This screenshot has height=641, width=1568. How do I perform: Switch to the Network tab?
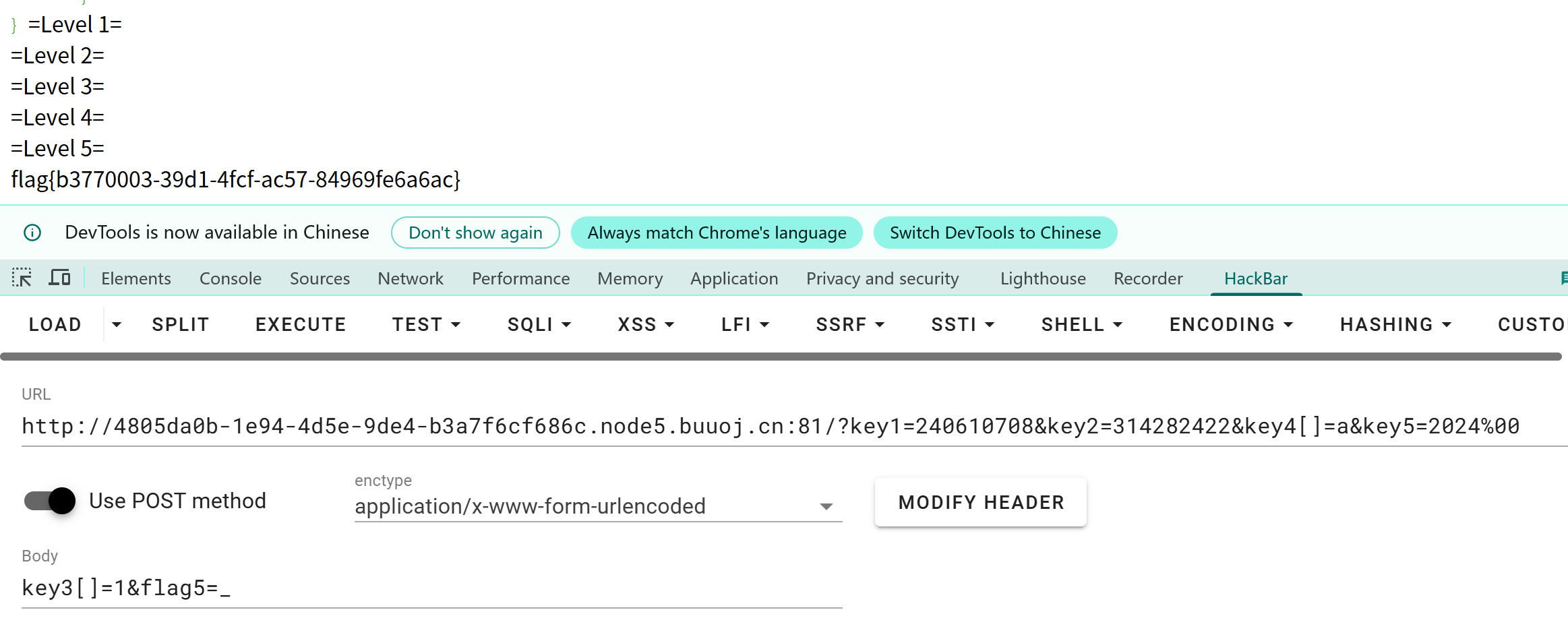[410, 278]
